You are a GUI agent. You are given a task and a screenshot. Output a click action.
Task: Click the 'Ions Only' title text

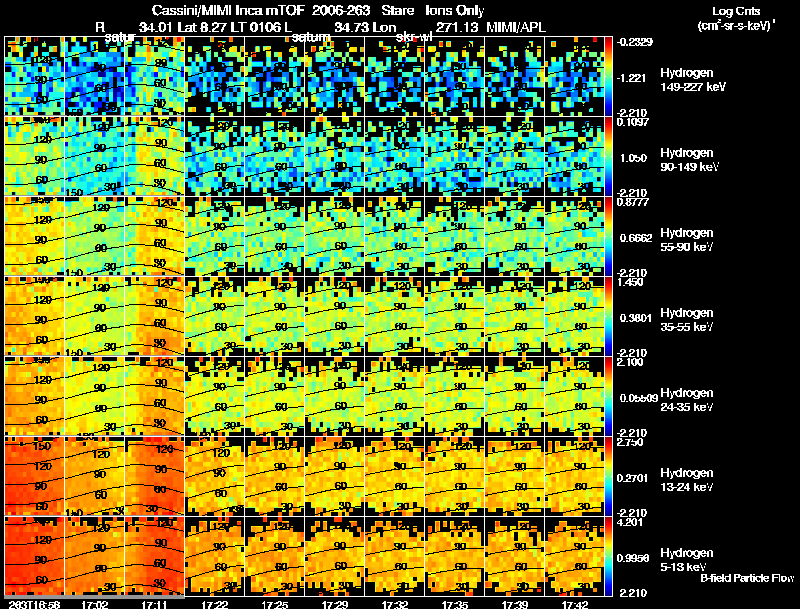point(455,10)
